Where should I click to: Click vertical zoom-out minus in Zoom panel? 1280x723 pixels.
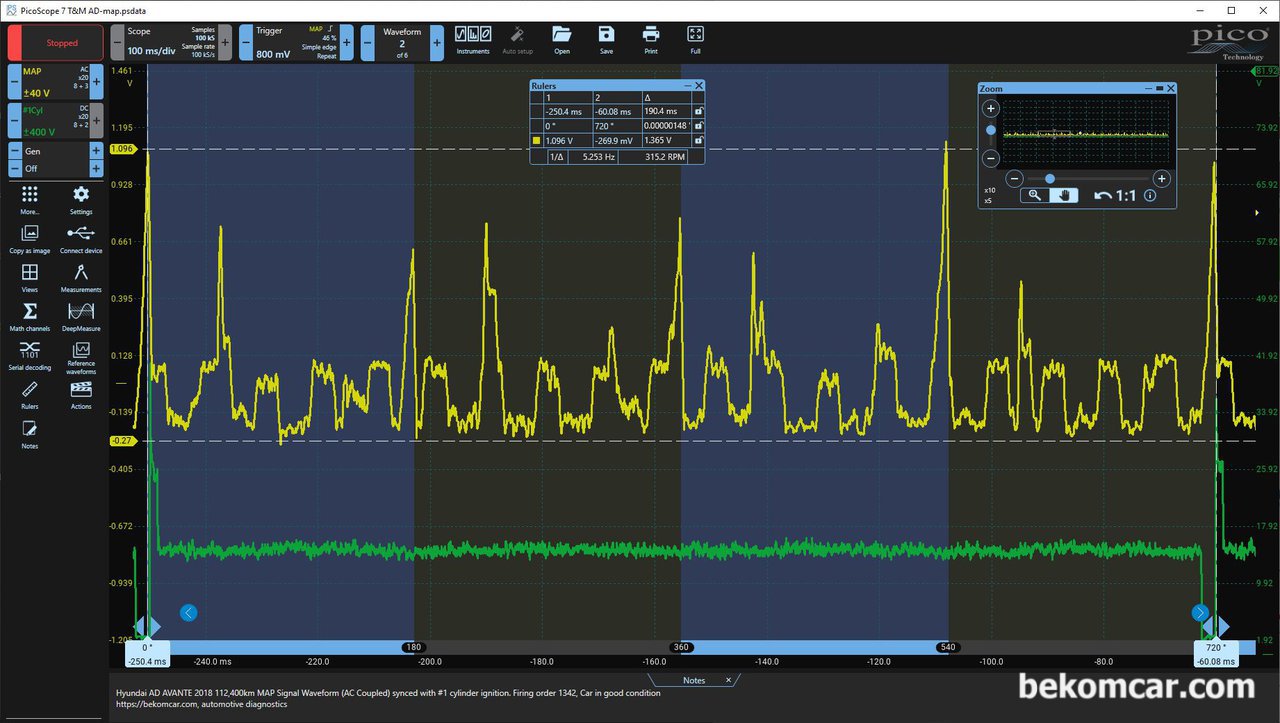pos(991,158)
